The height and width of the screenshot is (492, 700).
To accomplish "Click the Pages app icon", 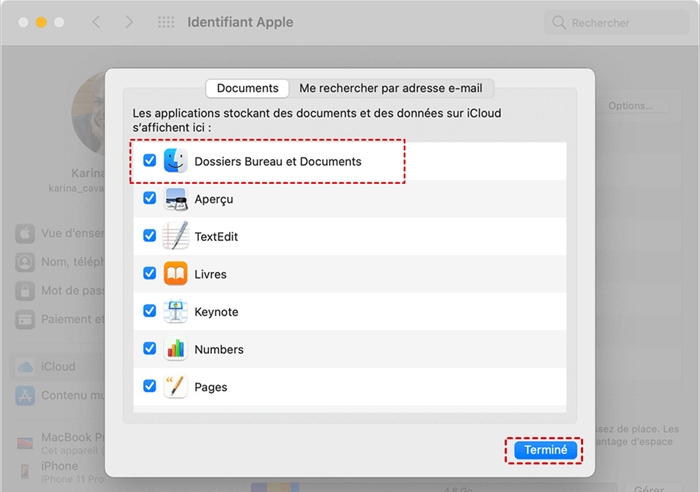I will (x=176, y=387).
